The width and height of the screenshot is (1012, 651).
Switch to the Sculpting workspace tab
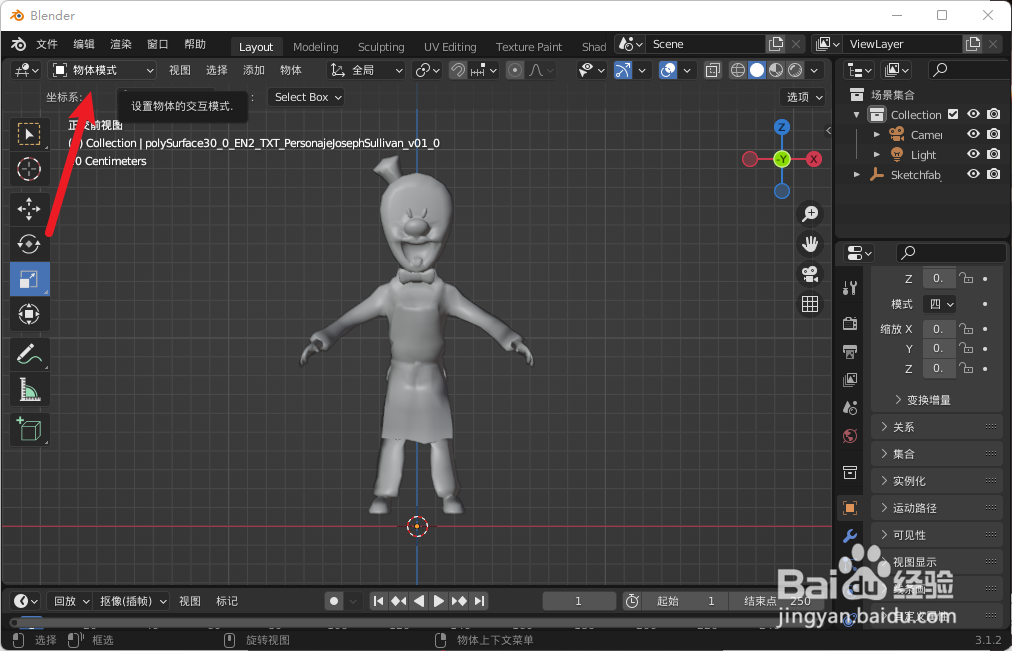pos(381,46)
